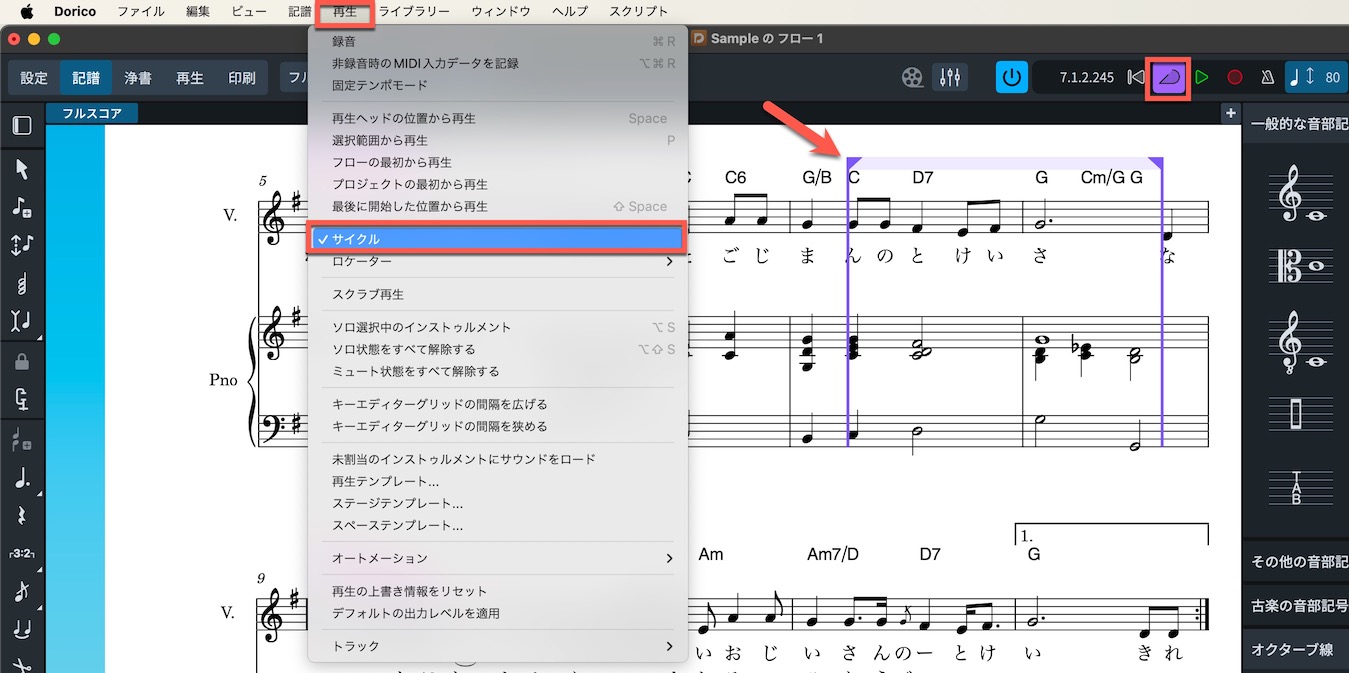Open the video window film reel
The height and width of the screenshot is (673, 1349).
point(911,77)
